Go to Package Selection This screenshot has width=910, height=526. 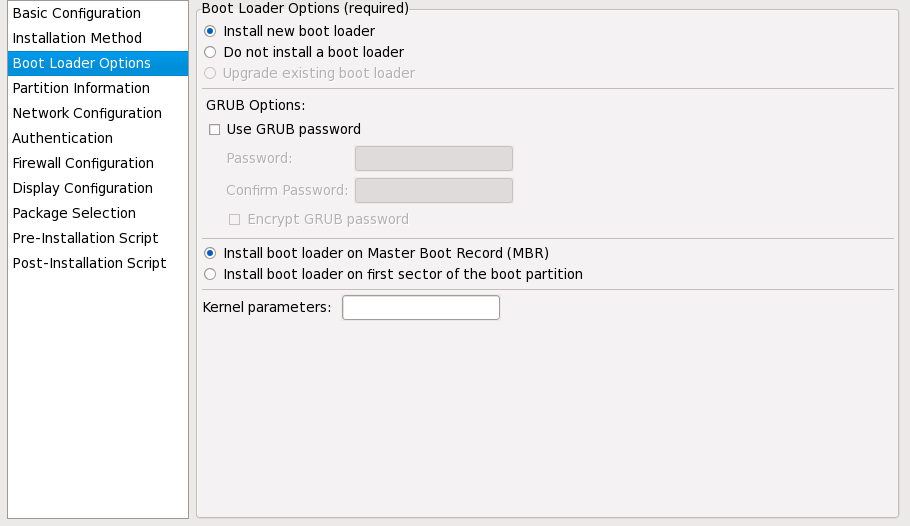(x=74, y=213)
